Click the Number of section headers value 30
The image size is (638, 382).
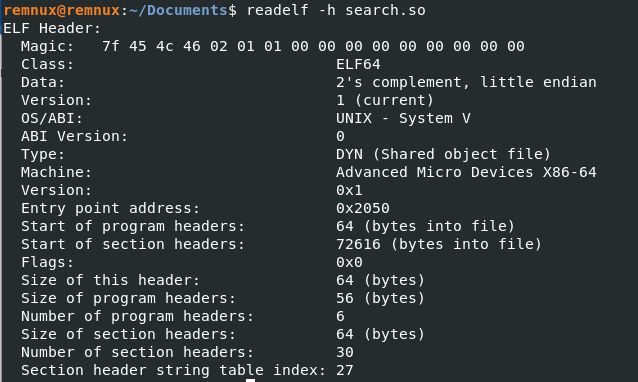point(345,352)
